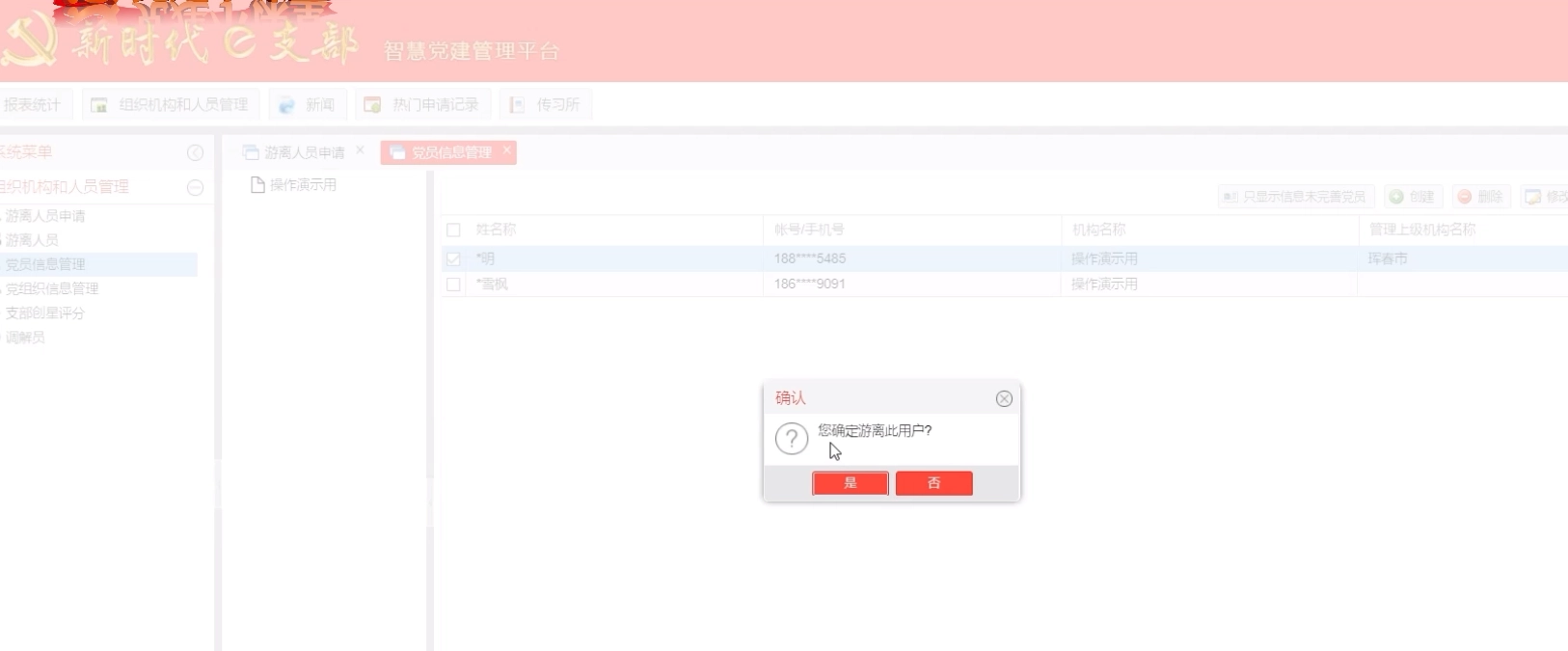
Task: Close the 游离人员申请 tab
Action: pyautogui.click(x=361, y=150)
